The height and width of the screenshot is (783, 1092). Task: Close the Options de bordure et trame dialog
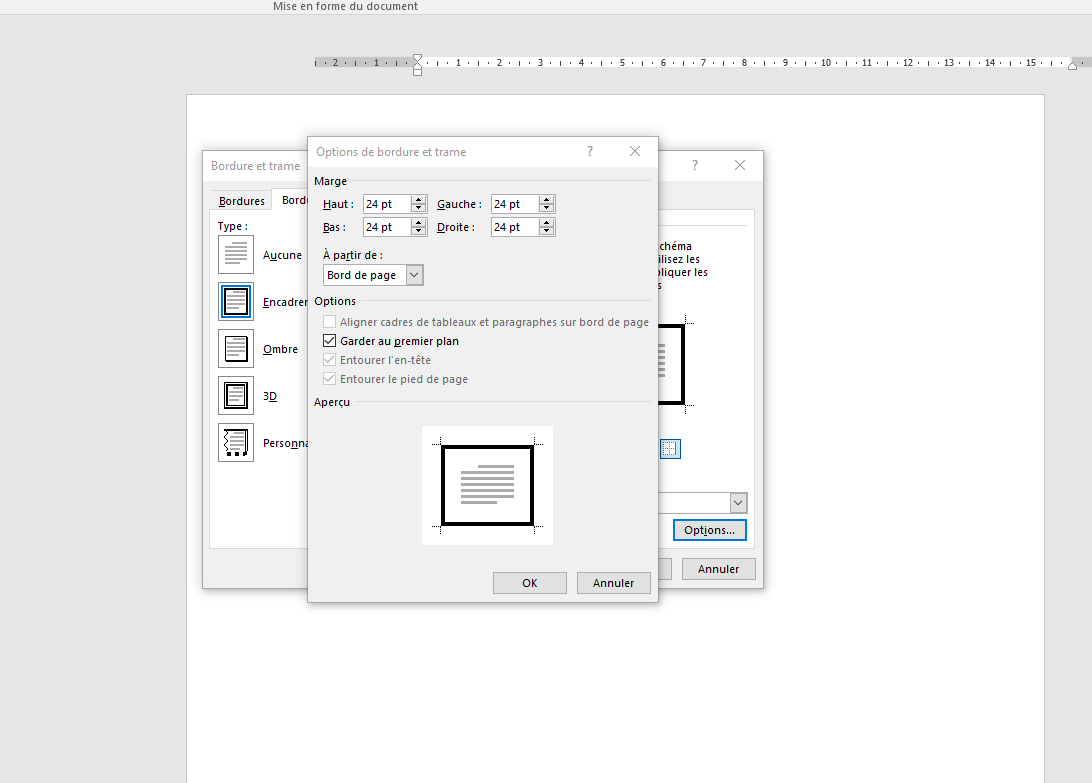pyautogui.click(x=634, y=151)
